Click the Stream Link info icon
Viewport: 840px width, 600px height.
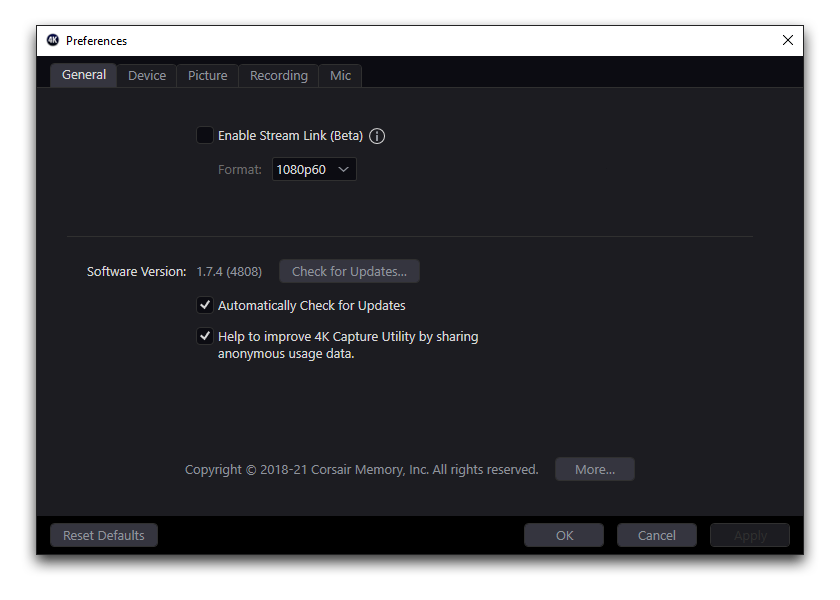tap(376, 135)
